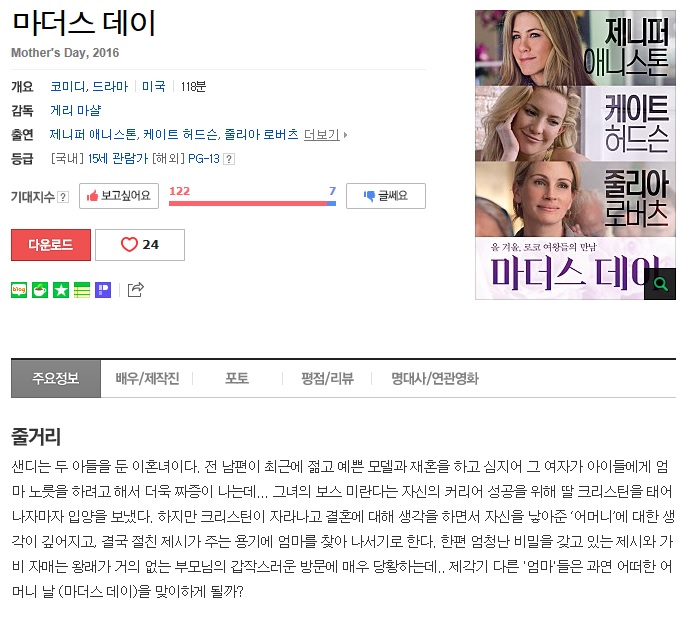Like the movie with heart 24 button
The height and width of the screenshot is (617, 687).
[x=140, y=245]
